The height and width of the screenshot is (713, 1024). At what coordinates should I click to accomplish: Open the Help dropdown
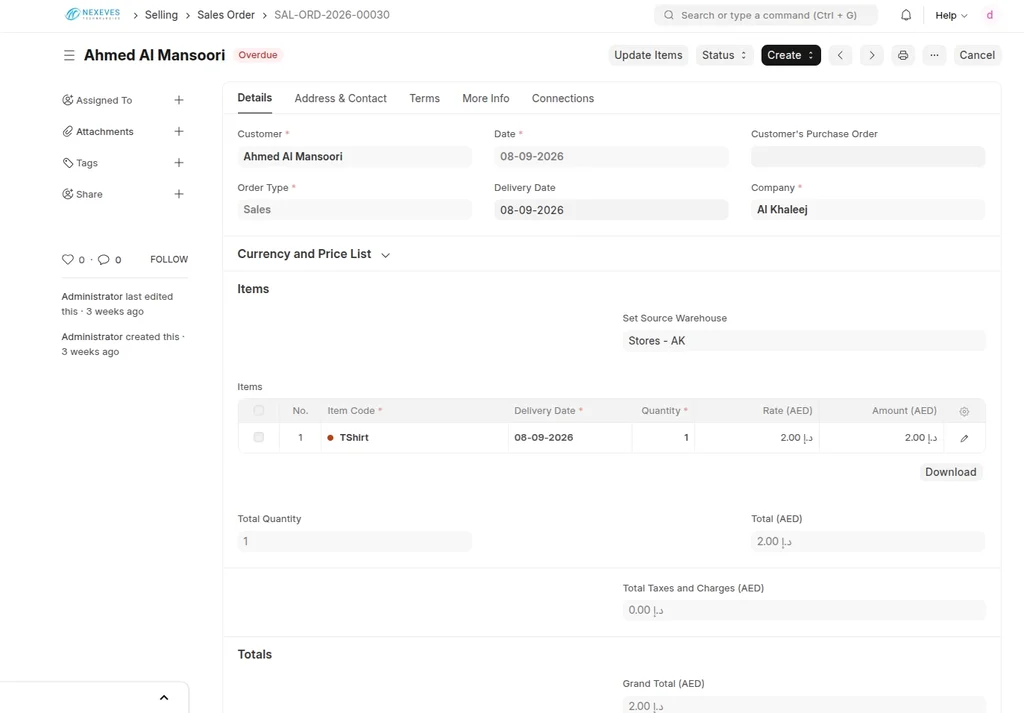pyautogui.click(x=952, y=15)
